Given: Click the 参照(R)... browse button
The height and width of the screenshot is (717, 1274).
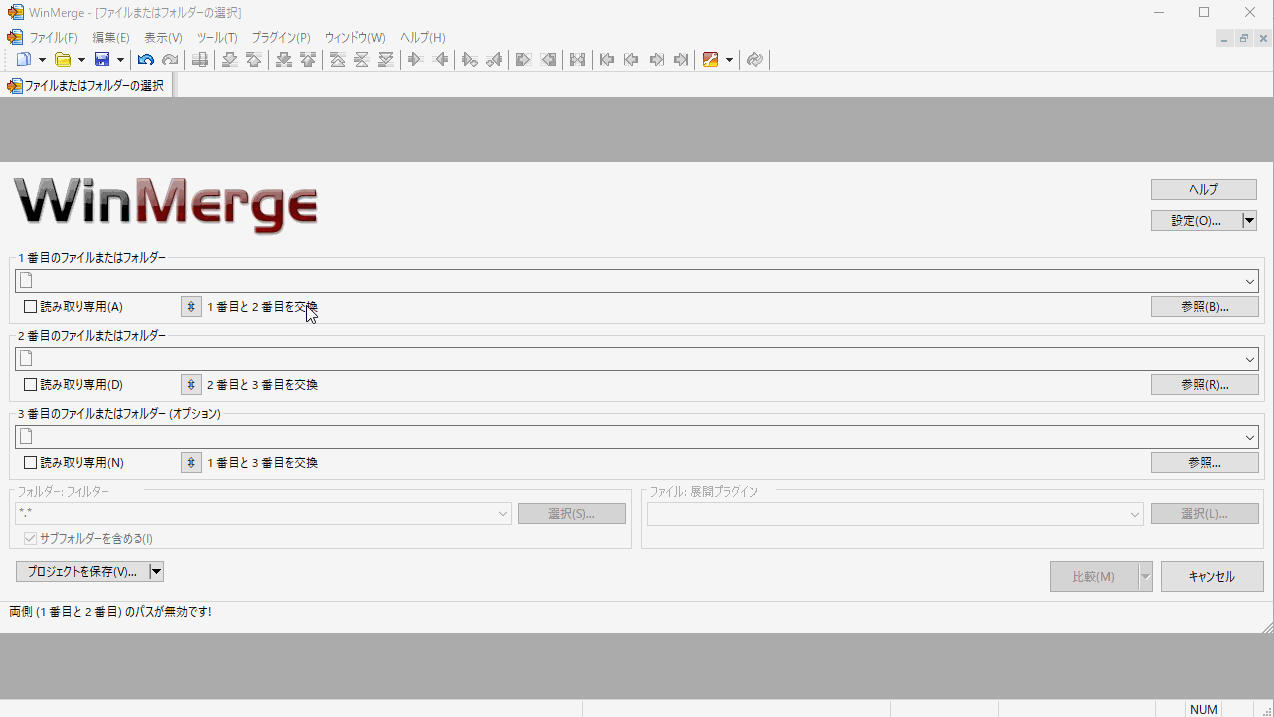Looking at the screenshot, I should coord(1204,385).
